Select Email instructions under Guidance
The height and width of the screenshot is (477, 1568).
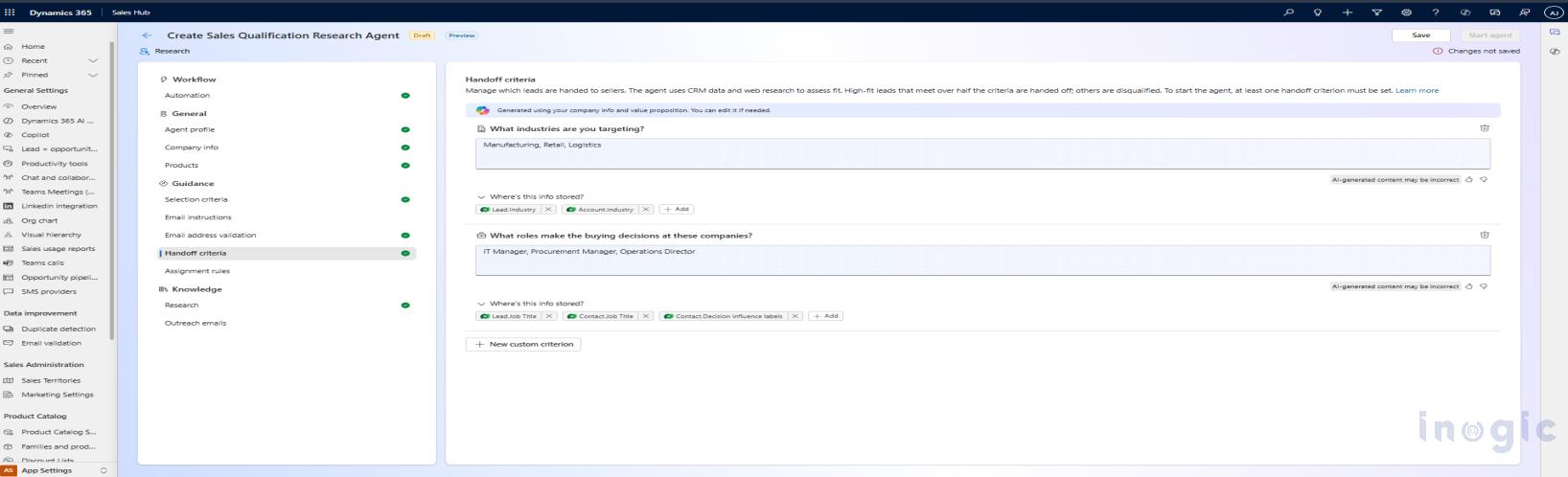coord(197,217)
